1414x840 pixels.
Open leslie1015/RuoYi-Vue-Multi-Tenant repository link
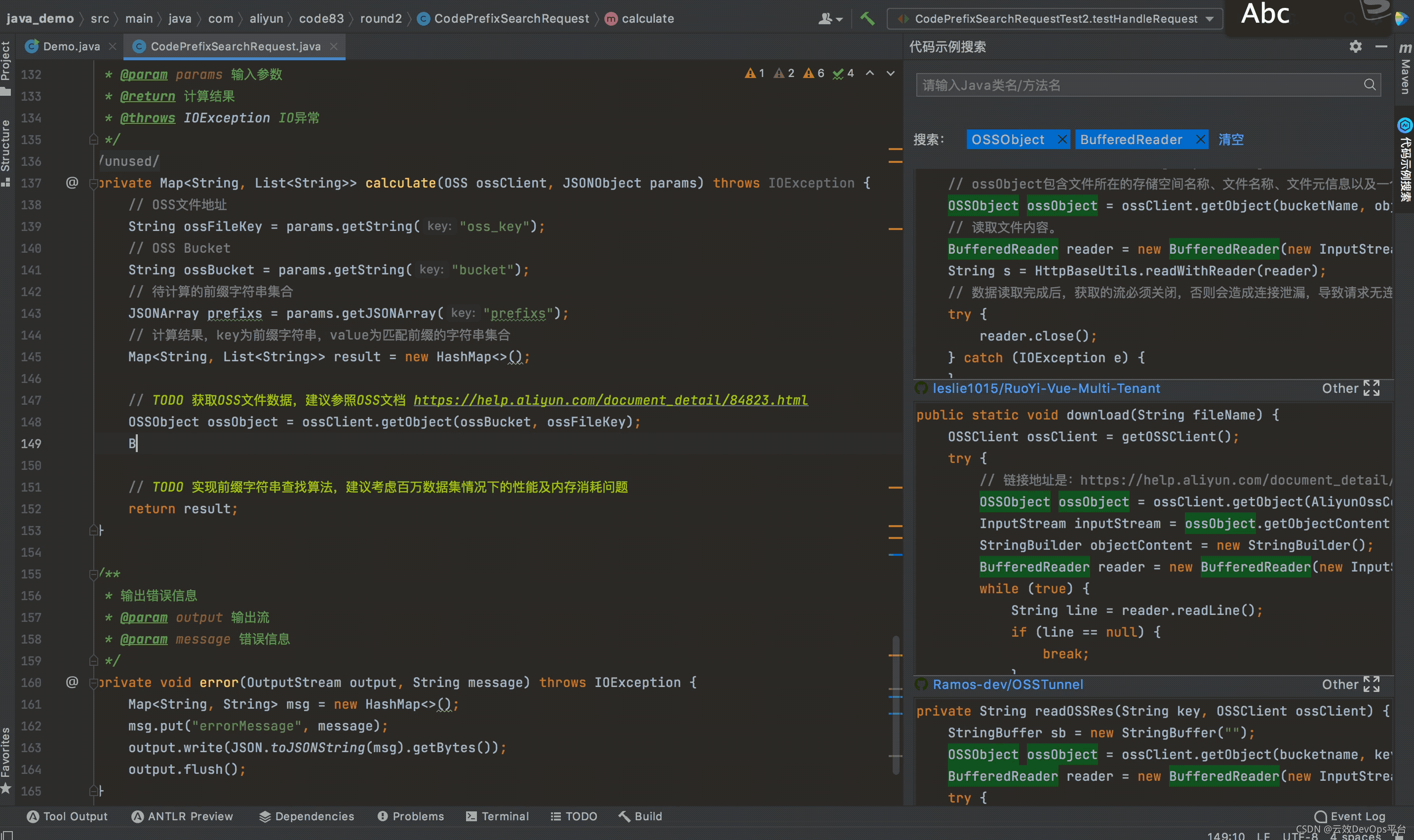1046,388
